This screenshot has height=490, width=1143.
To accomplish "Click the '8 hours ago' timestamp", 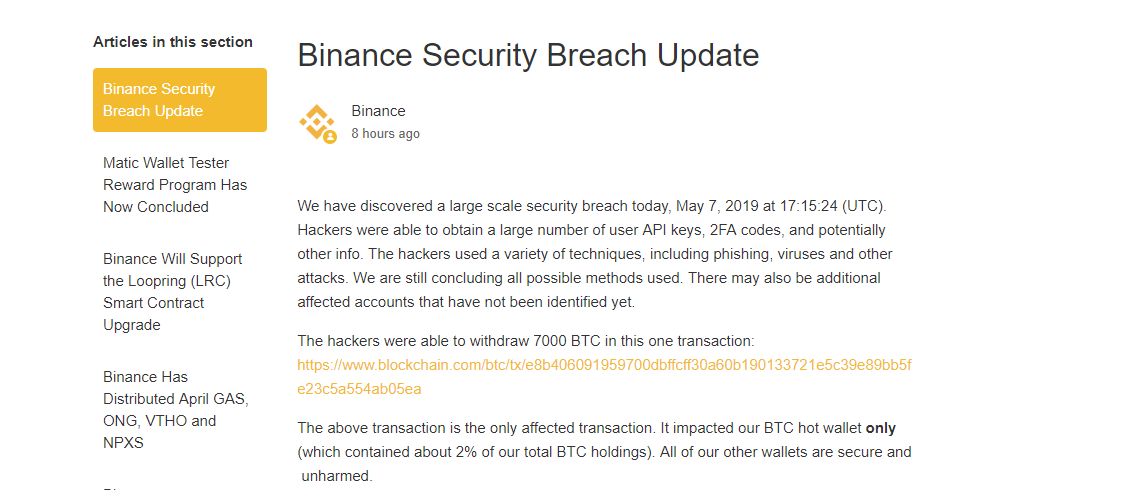I will click(386, 134).
